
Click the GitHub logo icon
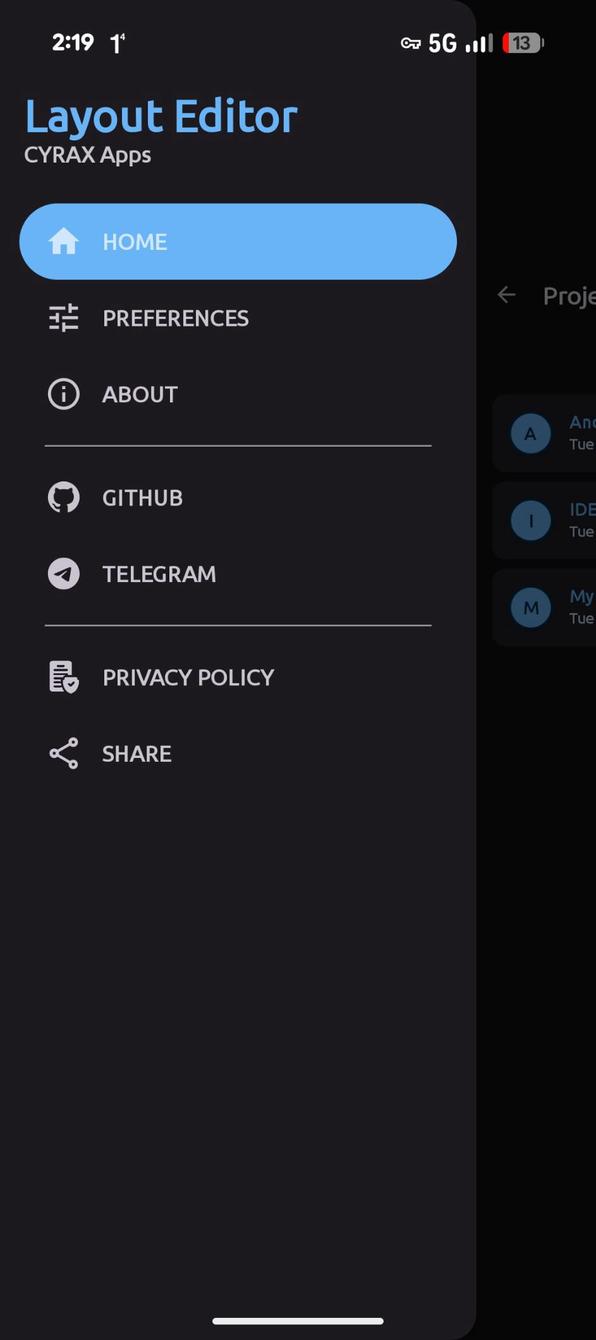click(64, 497)
